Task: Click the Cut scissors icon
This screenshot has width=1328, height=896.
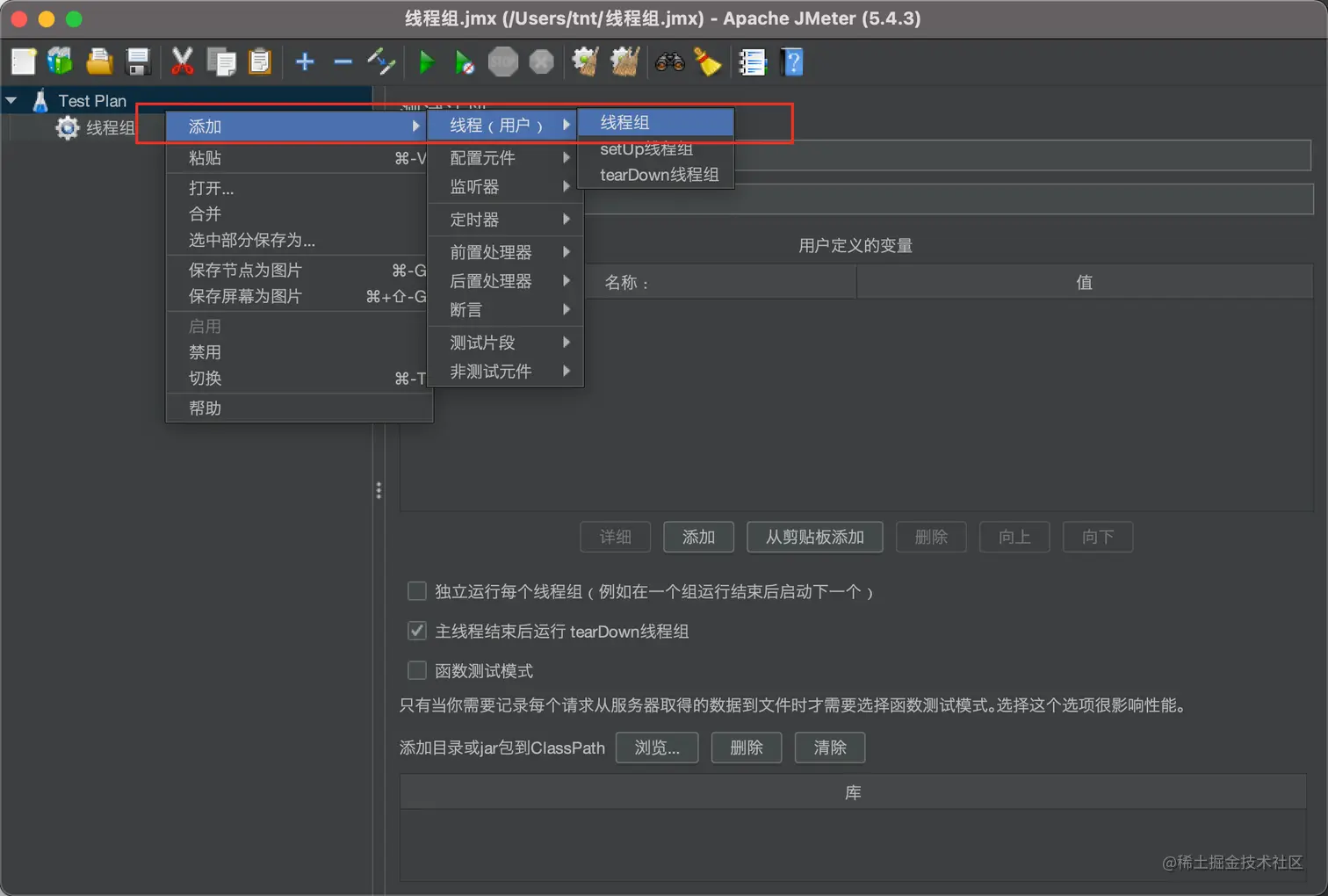Action: [183, 61]
